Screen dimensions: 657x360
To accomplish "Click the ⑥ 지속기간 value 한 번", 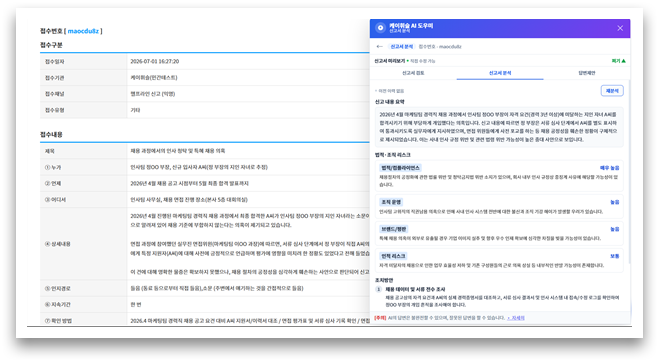I will [x=136, y=305].
